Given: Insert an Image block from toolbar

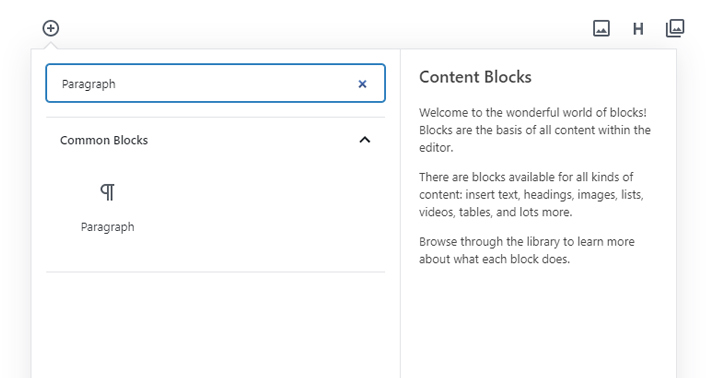Looking at the screenshot, I should click(601, 29).
